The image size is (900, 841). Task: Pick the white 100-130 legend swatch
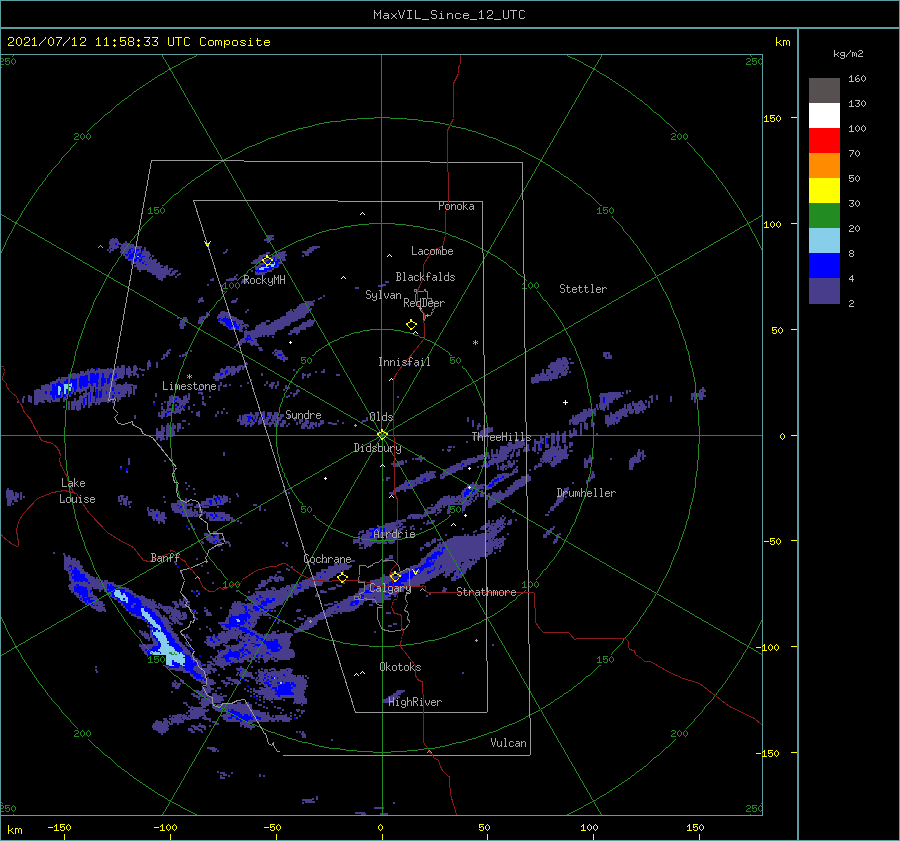pyautogui.click(x=824, y=115)
